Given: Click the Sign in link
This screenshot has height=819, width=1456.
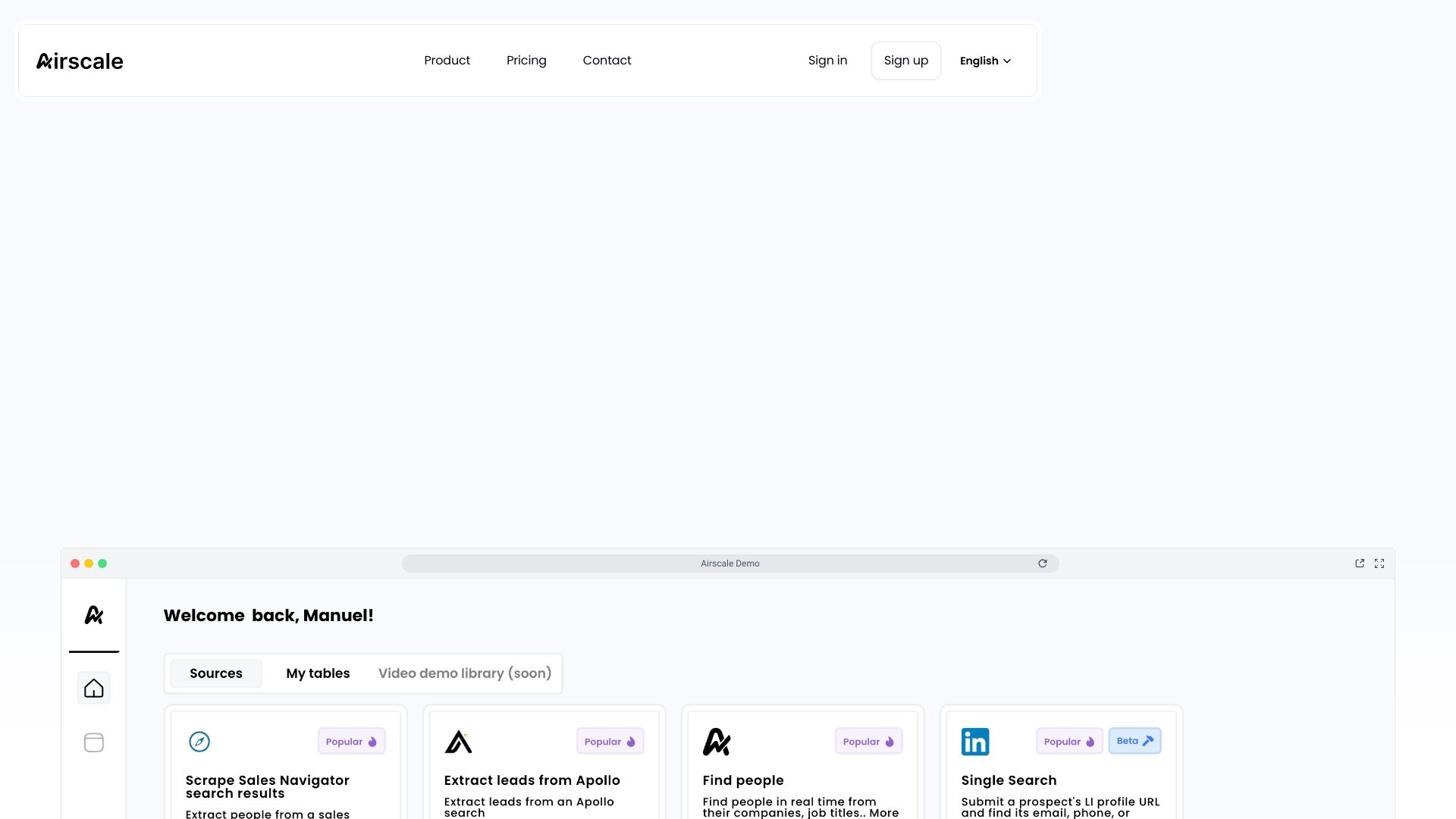Looking at the screenshot, I should click(827, 60).
